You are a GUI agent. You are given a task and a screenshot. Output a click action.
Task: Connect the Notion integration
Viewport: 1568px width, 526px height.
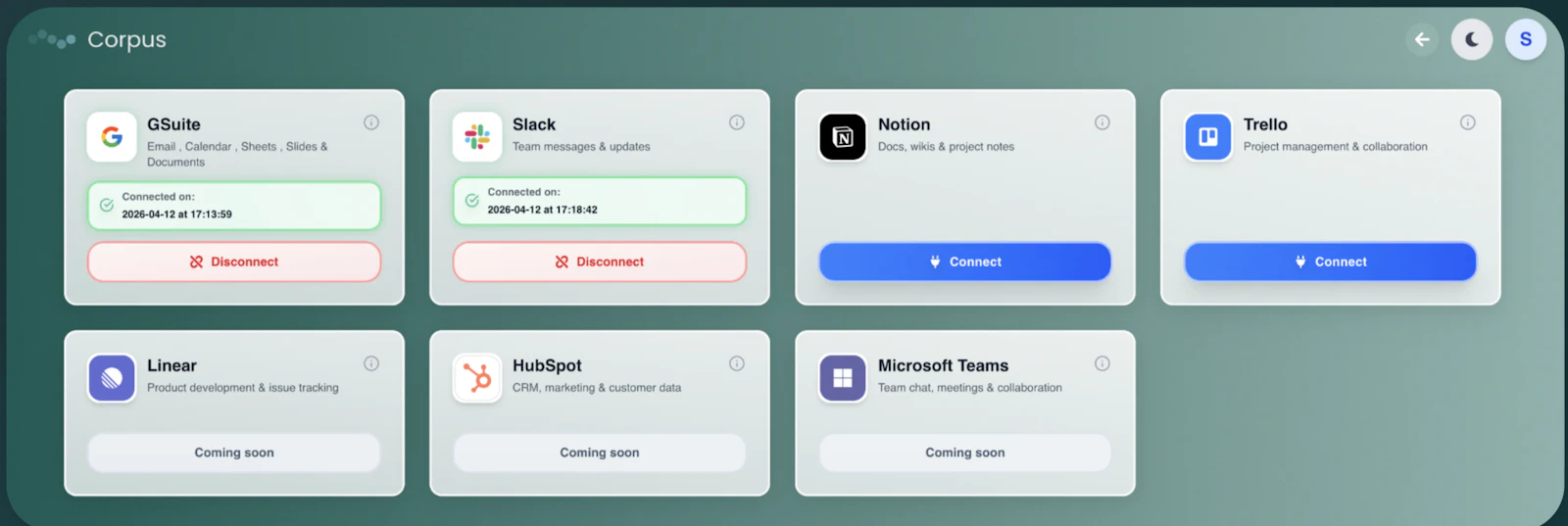[x=965, y=262]
